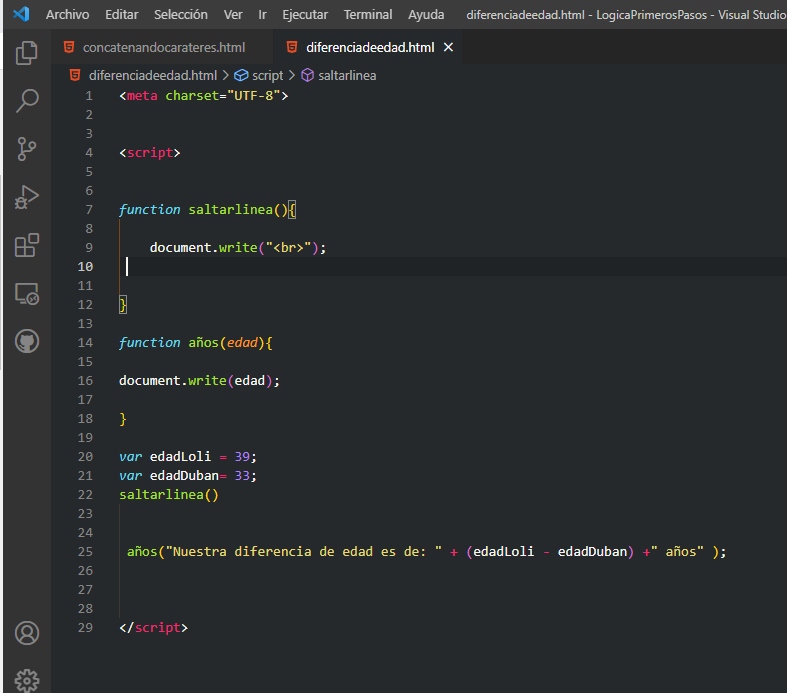
Task: Open Source Control view
Action: 27,149
